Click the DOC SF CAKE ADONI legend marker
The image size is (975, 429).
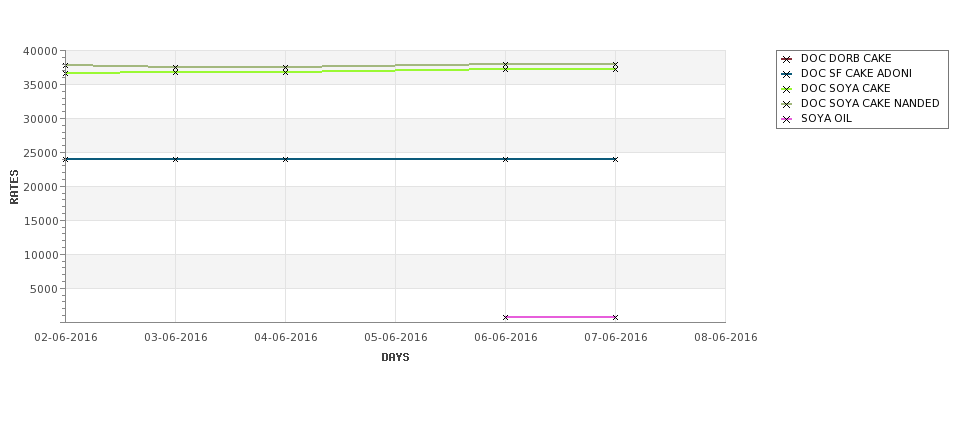point(787,74)
